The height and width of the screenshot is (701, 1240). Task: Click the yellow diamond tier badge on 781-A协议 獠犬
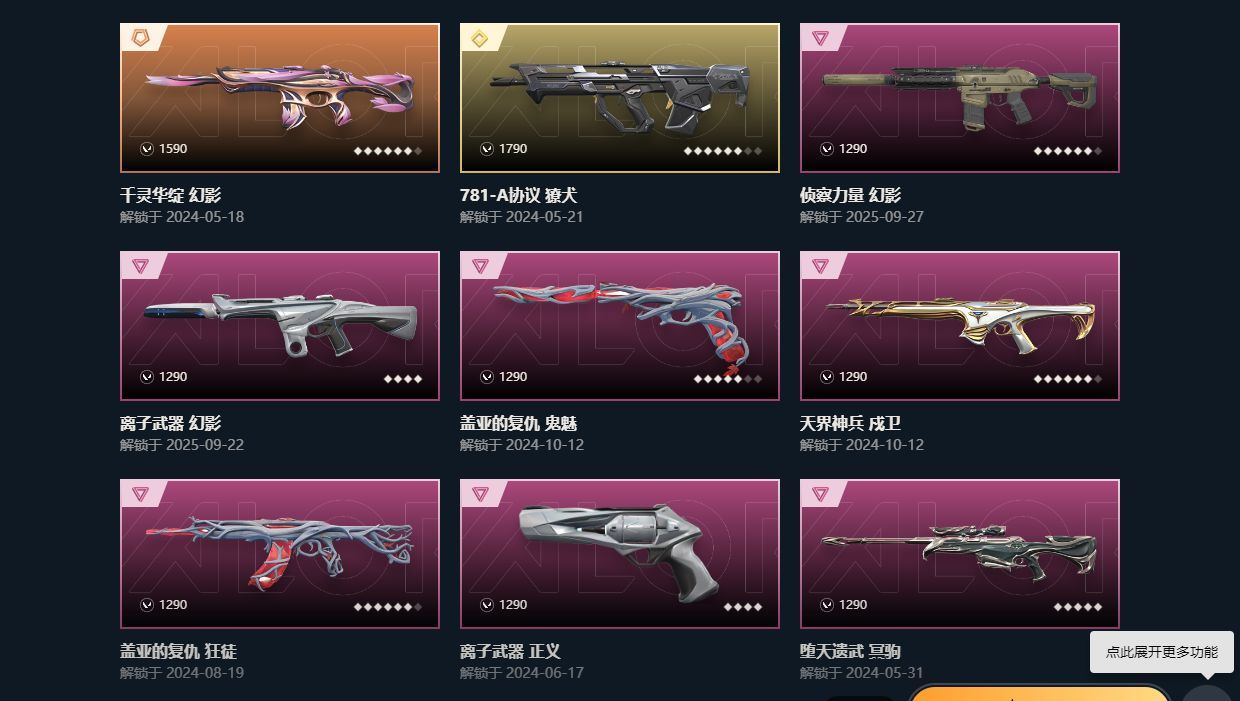pyautogui.click(x=480, y=38)
